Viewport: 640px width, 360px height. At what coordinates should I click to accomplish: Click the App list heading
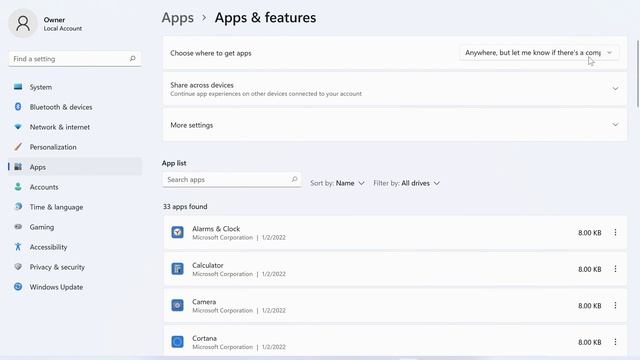pos(174,163)
